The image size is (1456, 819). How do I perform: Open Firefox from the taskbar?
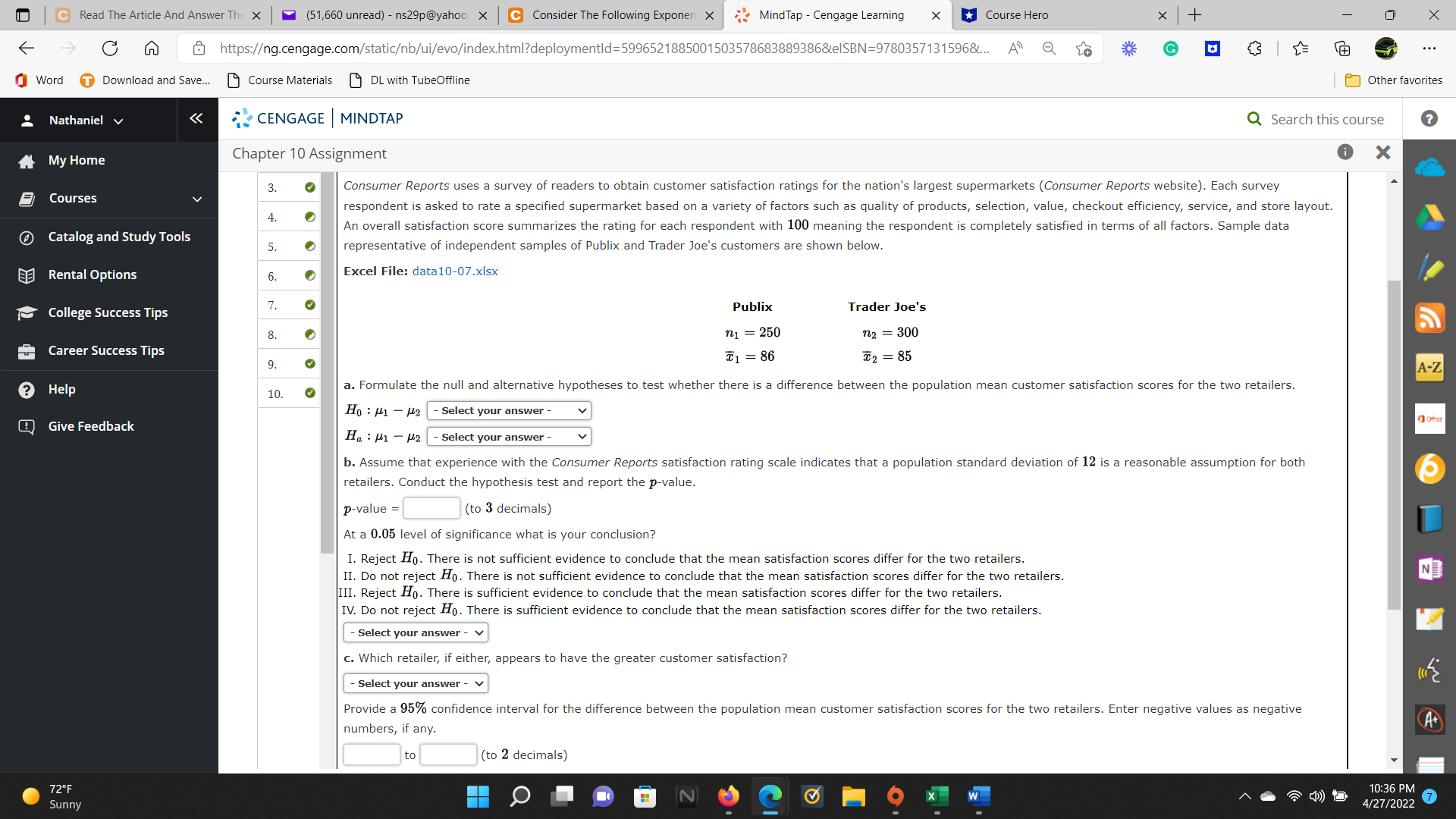729,797
